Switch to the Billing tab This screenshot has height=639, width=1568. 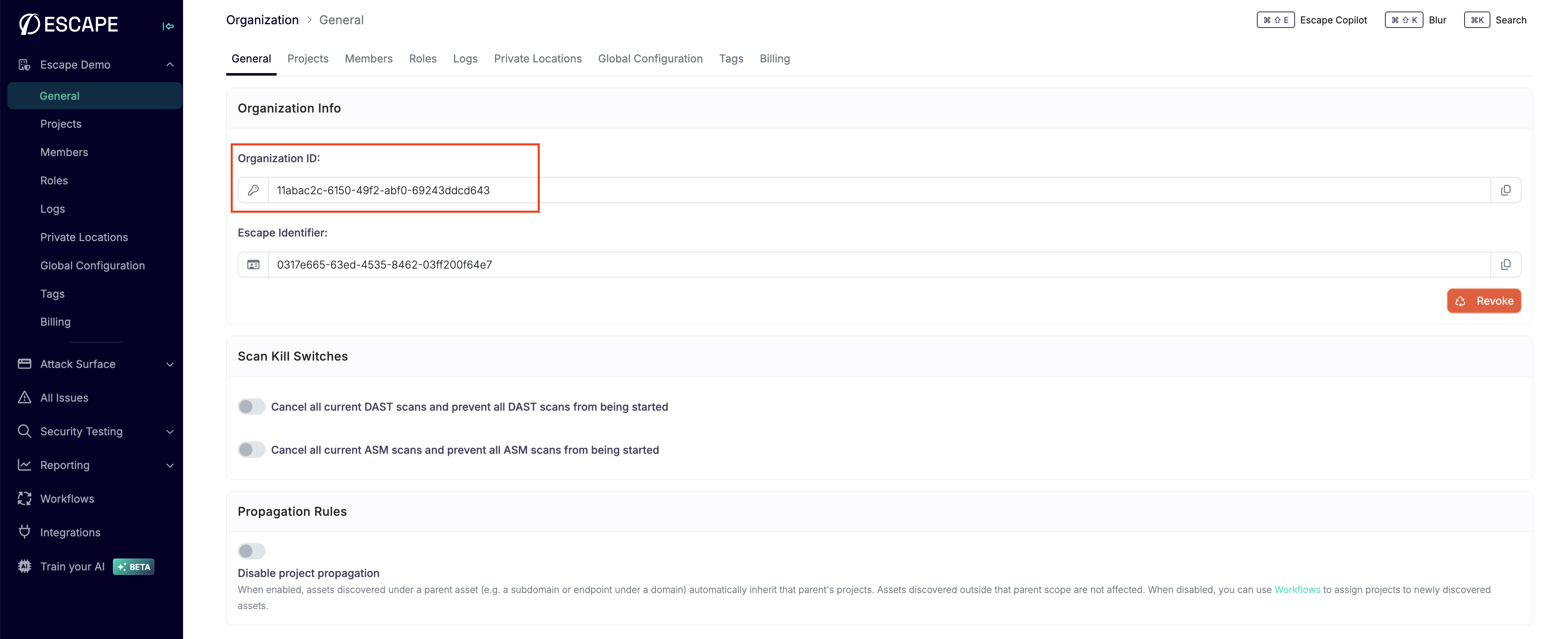coord(774,58)
